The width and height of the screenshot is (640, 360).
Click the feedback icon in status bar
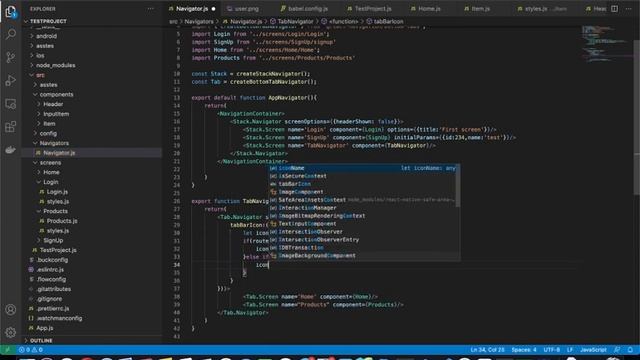tap(617, 350)
